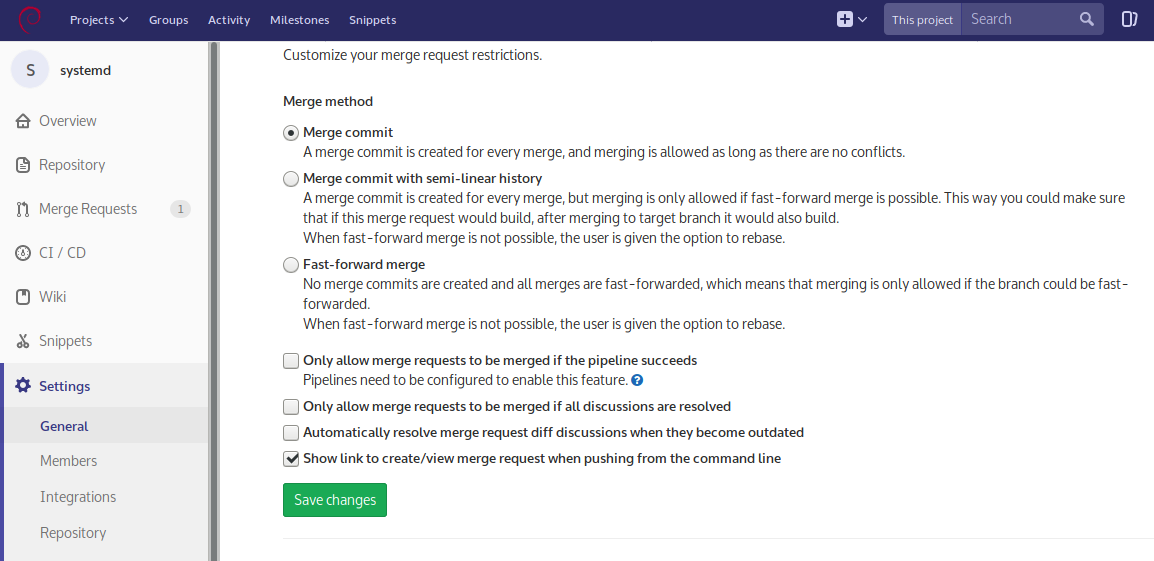The image size is (1154, 561).
Task: Uncheck show link when pushing from command line
Action: click(x=291, y=459)
